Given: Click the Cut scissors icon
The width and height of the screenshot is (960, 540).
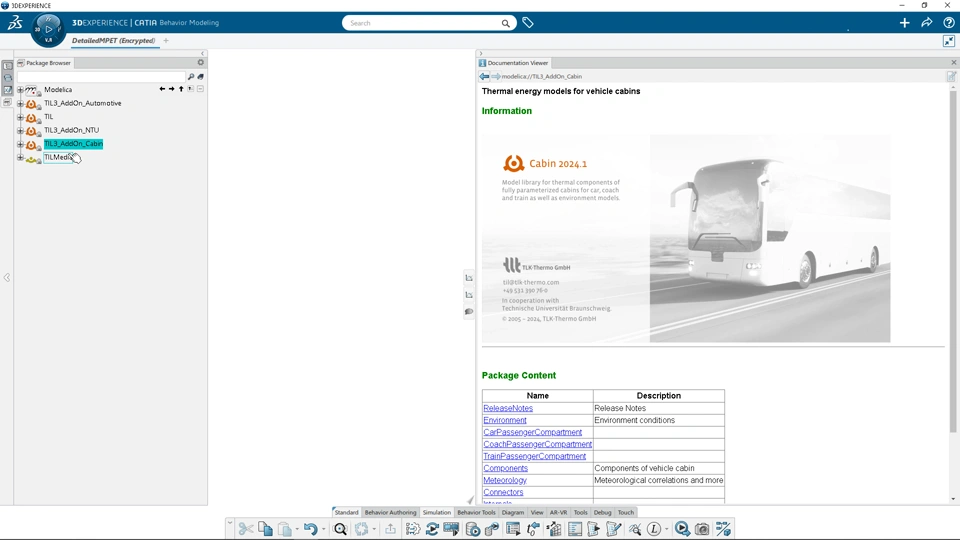Looking at the screenshot, I should 246,529.
